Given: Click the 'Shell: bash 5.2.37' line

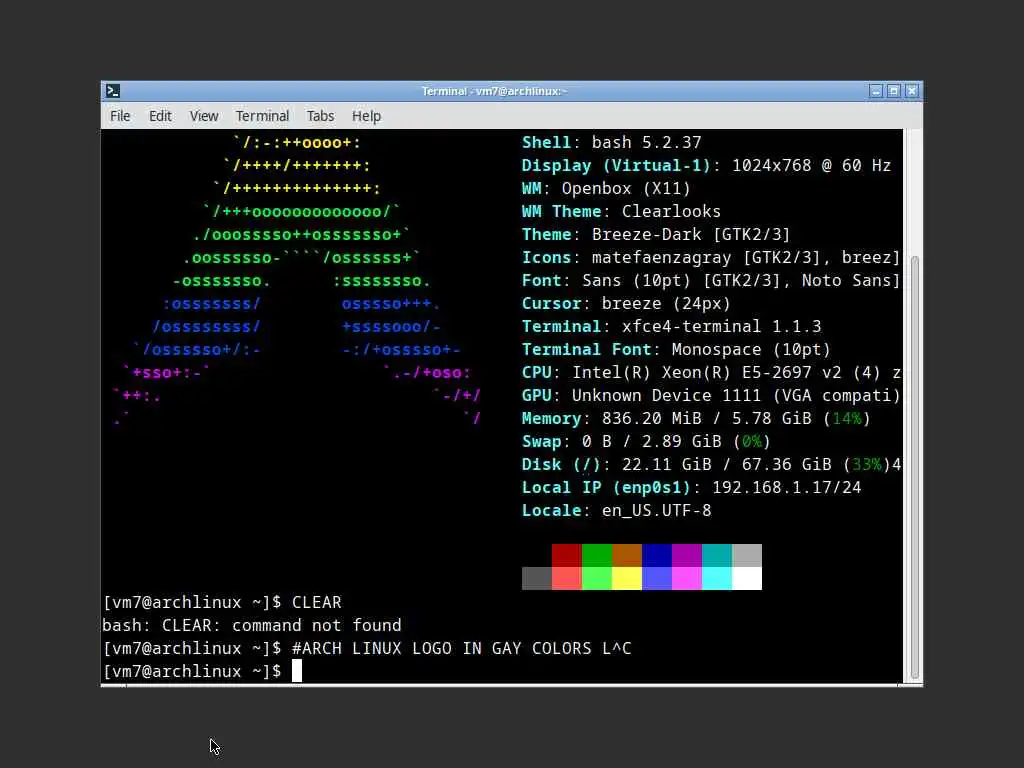Looking at the screenshot, I should [x=611, y=142].
